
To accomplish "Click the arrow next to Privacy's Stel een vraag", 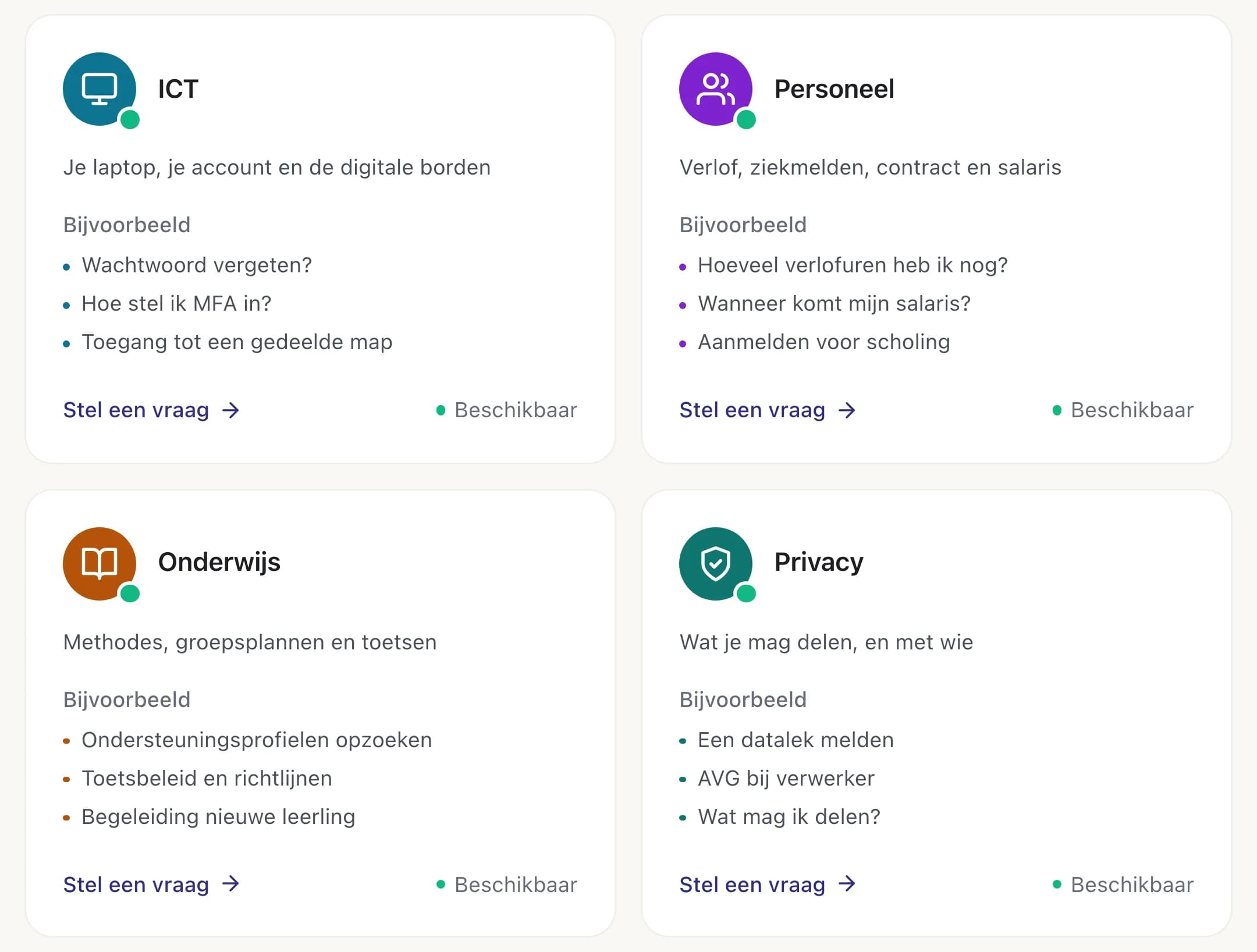I will [847, 884].
